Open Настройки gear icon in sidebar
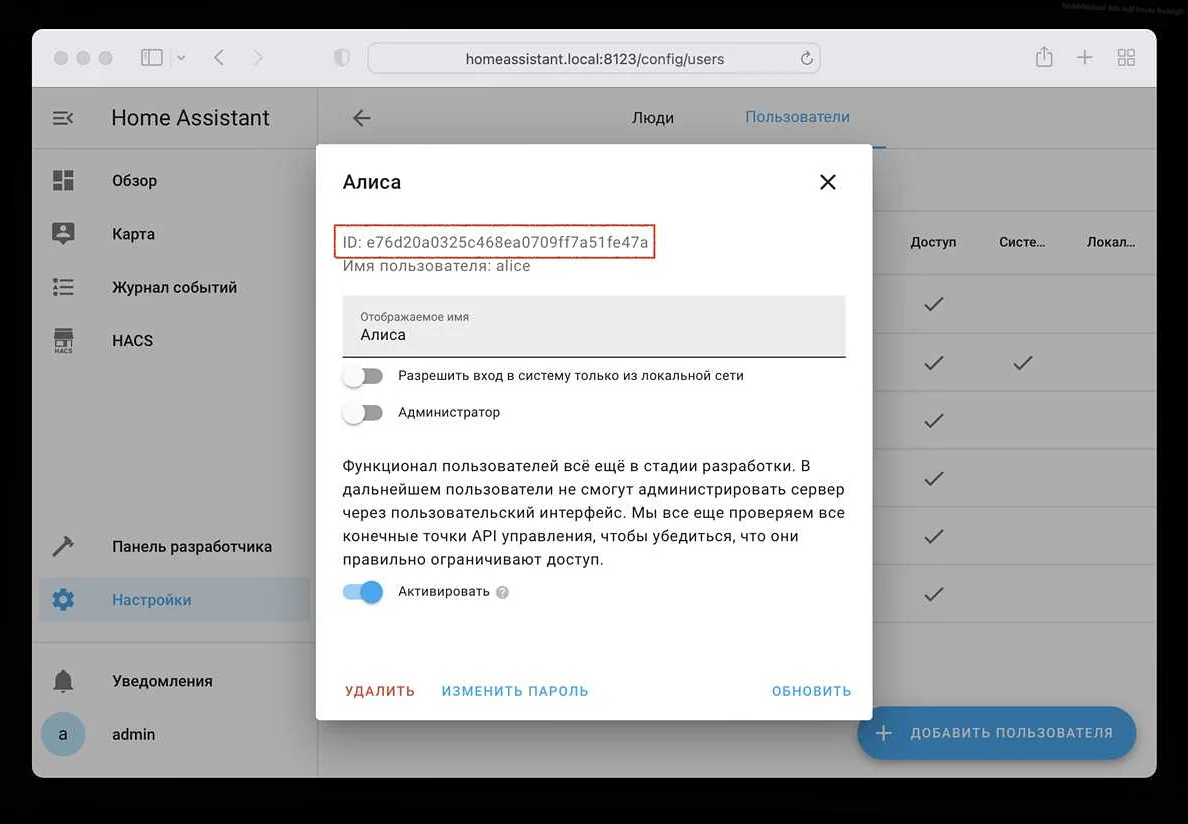Viewport: 1188px width, 824px height. coord(64,600)
